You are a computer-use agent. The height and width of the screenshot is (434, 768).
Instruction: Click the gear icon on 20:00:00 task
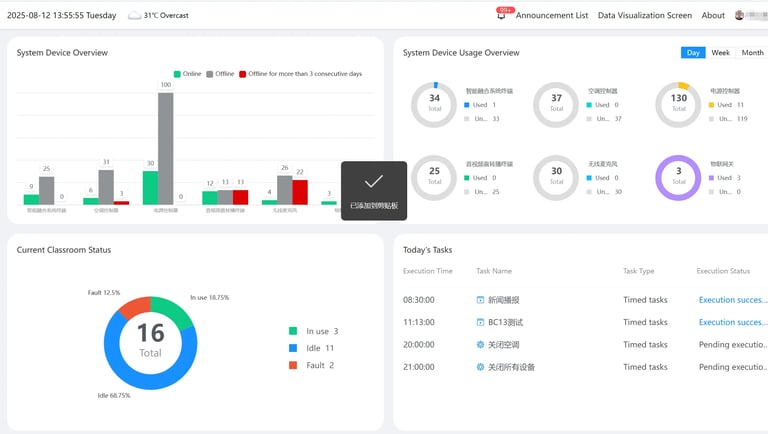(x=480, y=345)
